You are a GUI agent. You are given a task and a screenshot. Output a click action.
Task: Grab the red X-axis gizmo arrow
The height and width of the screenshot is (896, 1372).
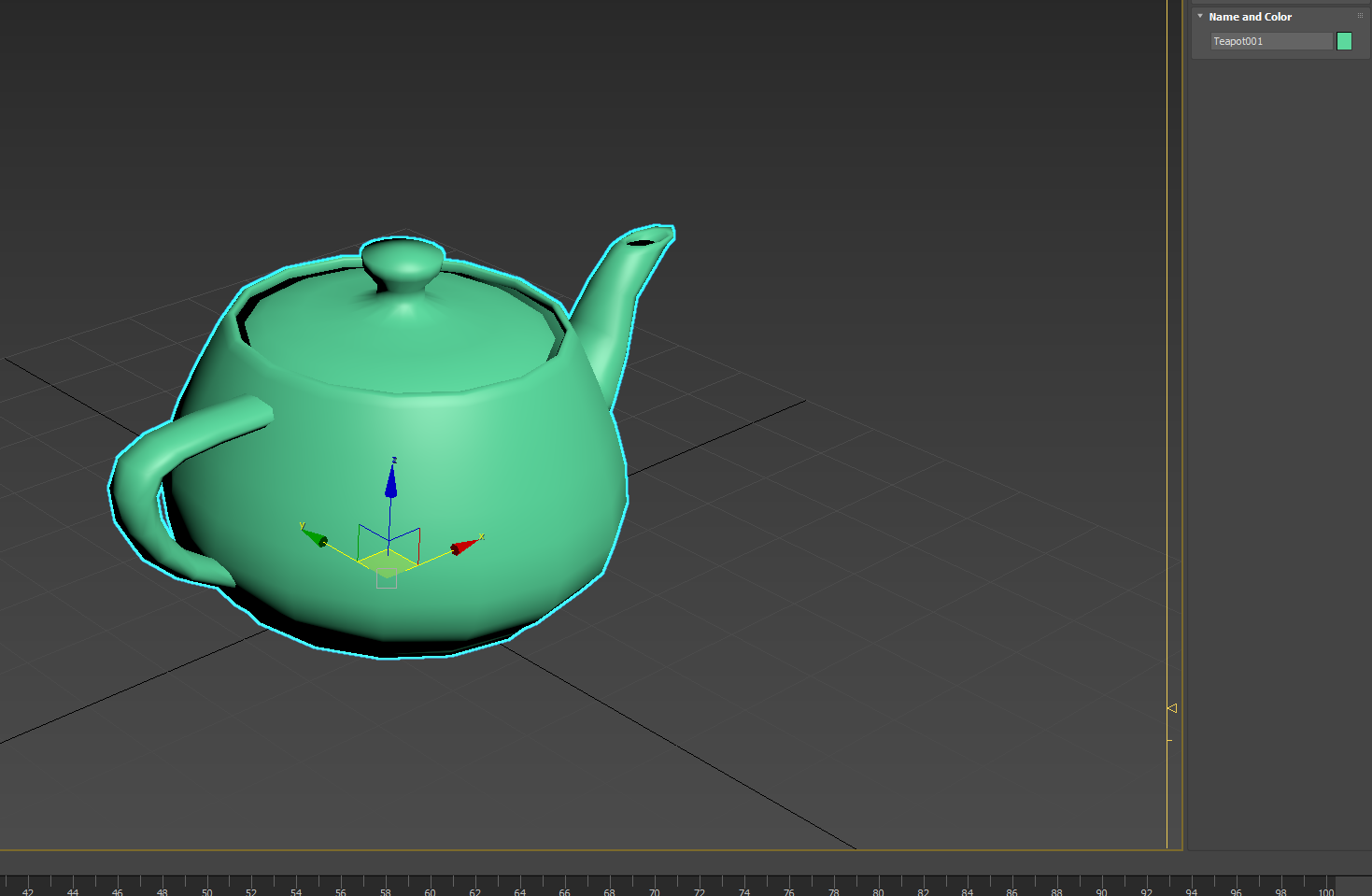point(464,546)
